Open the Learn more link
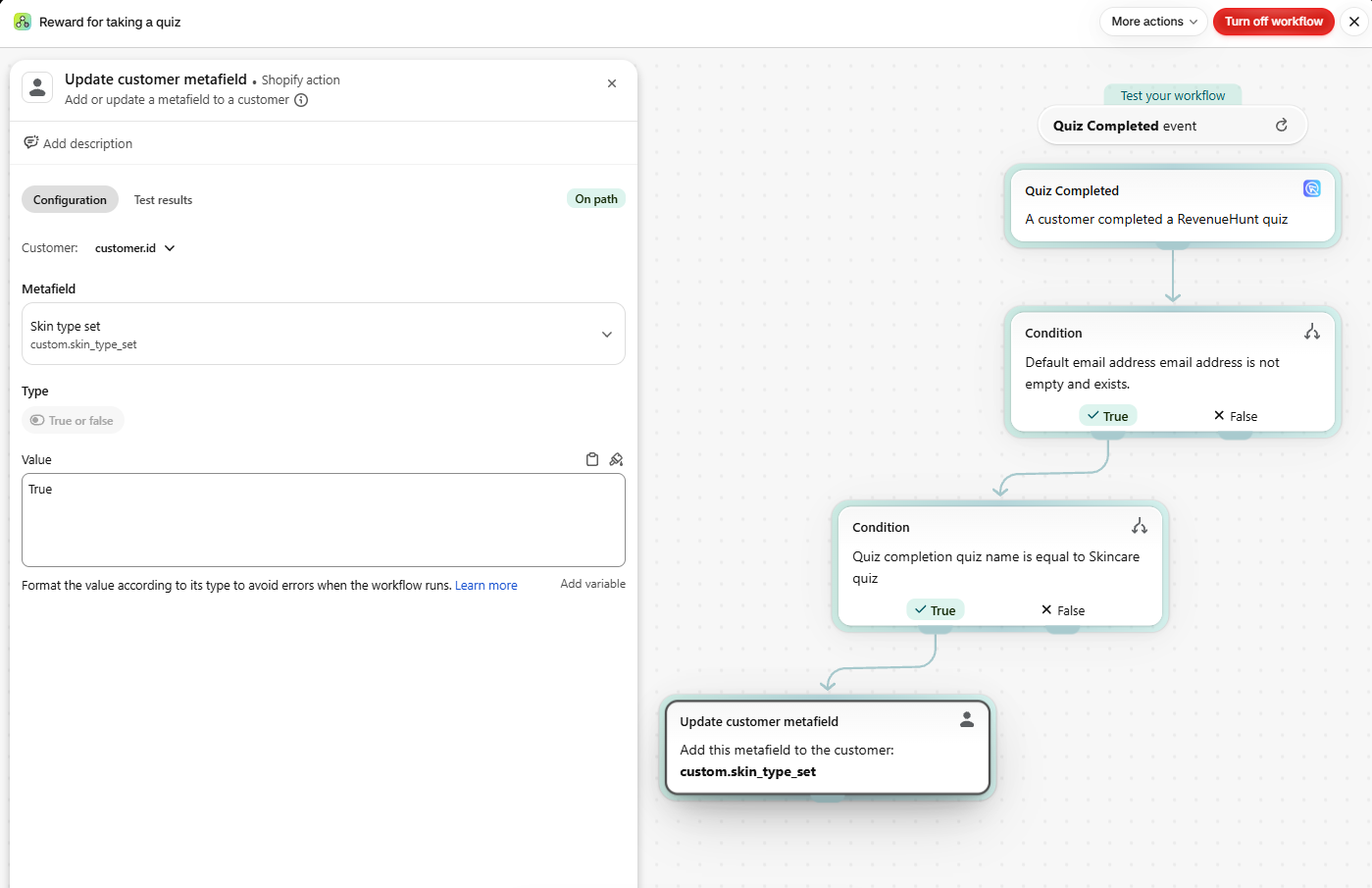Screen dimensions: 1372x888 point(485,586)
